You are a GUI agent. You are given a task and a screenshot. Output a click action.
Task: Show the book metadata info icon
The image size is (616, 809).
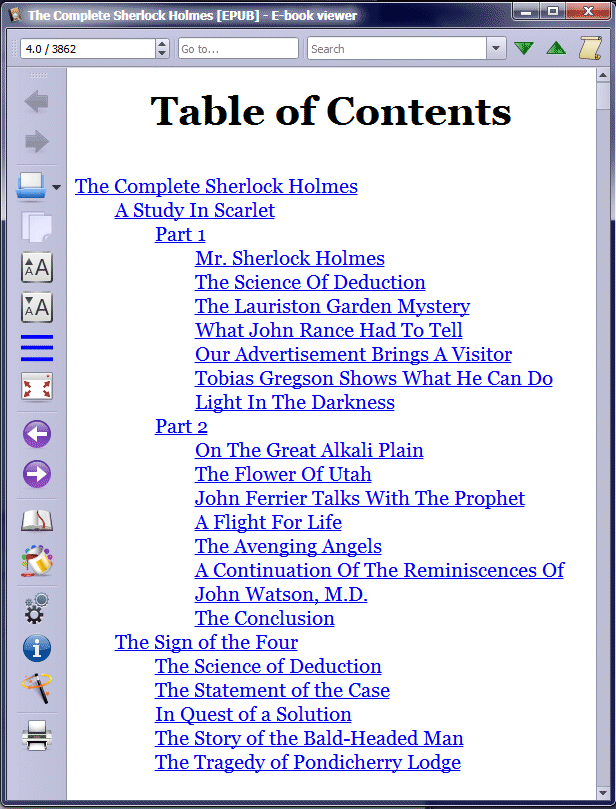point(37,648)
